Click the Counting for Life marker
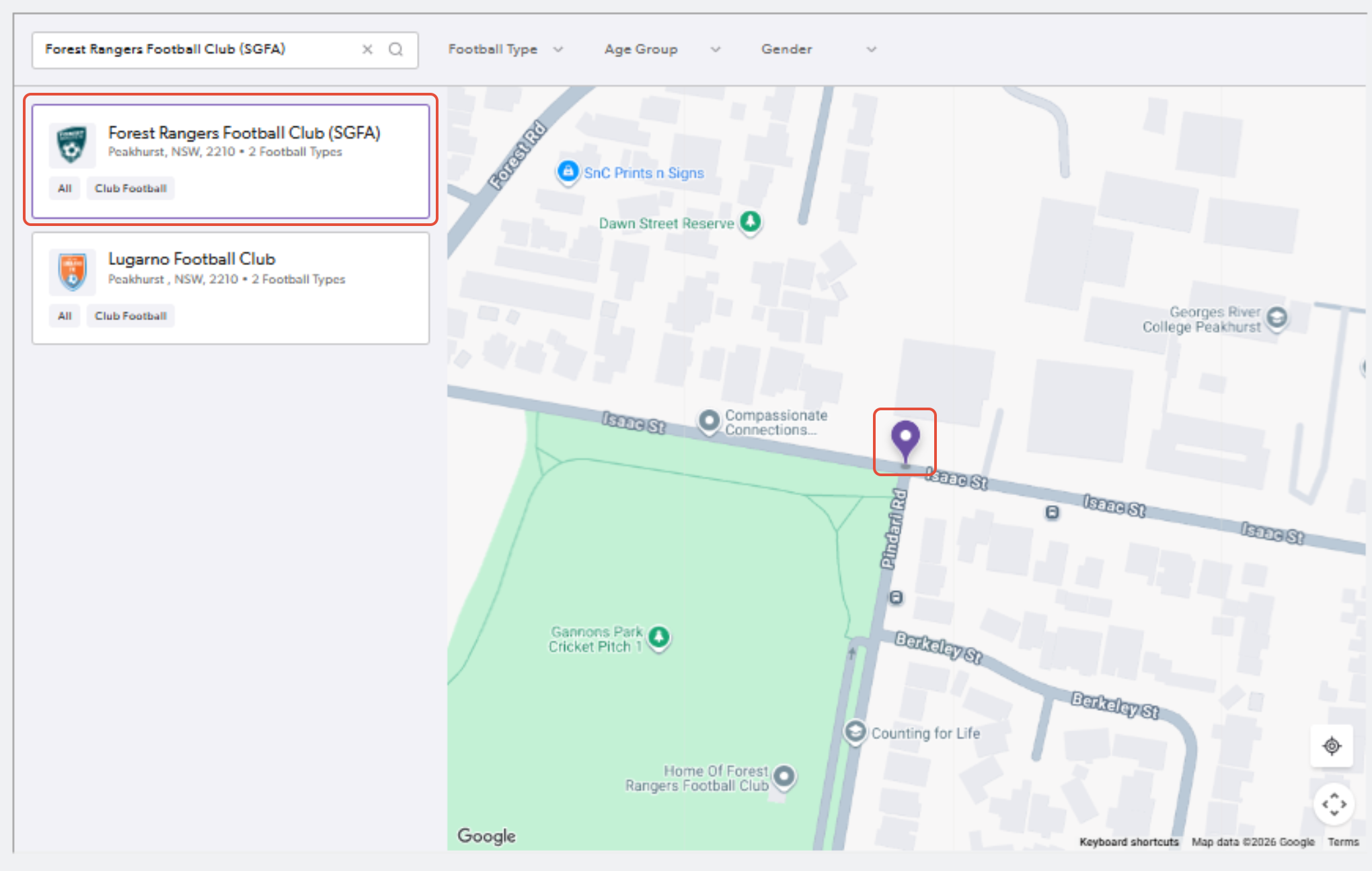 pos(855,731)
